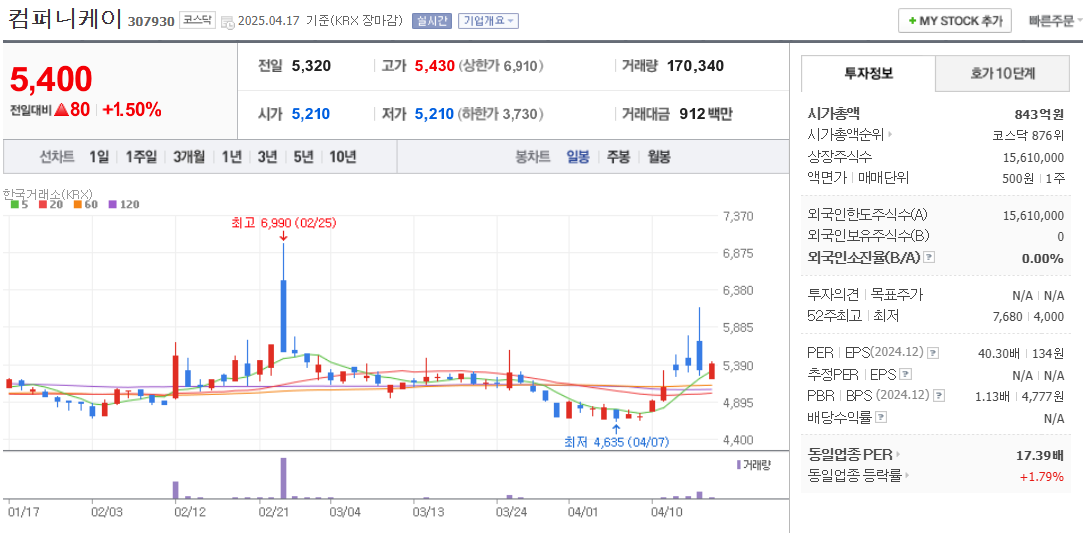Click the 거래대금 value 912 백만

(x=705, y=114)
